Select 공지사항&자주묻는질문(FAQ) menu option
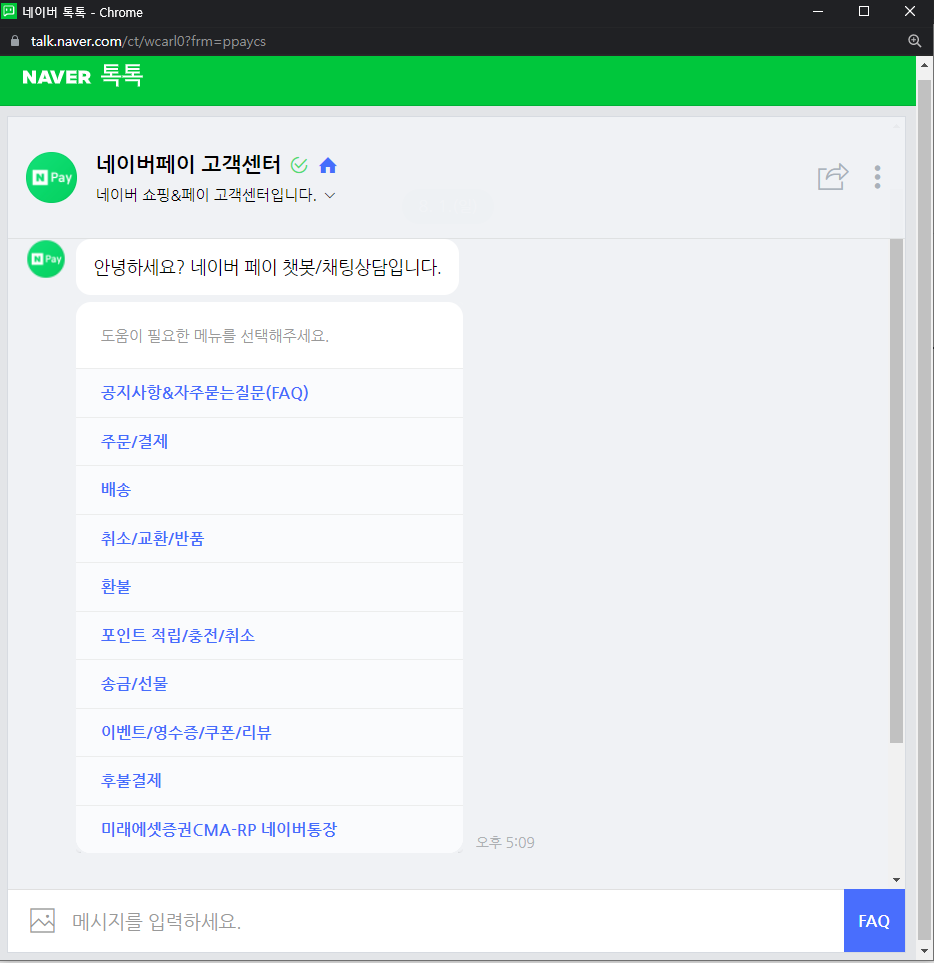Image resolution: width=934 pixels, height=963 pixels. pyautogui.click(x=270, y=393)
